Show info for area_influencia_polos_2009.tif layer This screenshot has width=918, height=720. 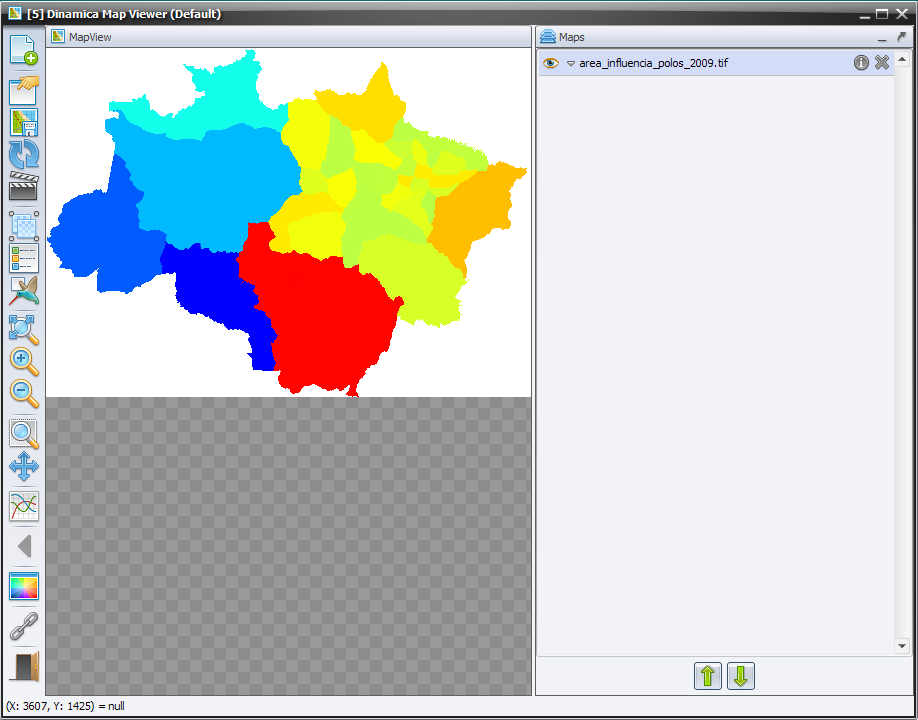[861, 63]
